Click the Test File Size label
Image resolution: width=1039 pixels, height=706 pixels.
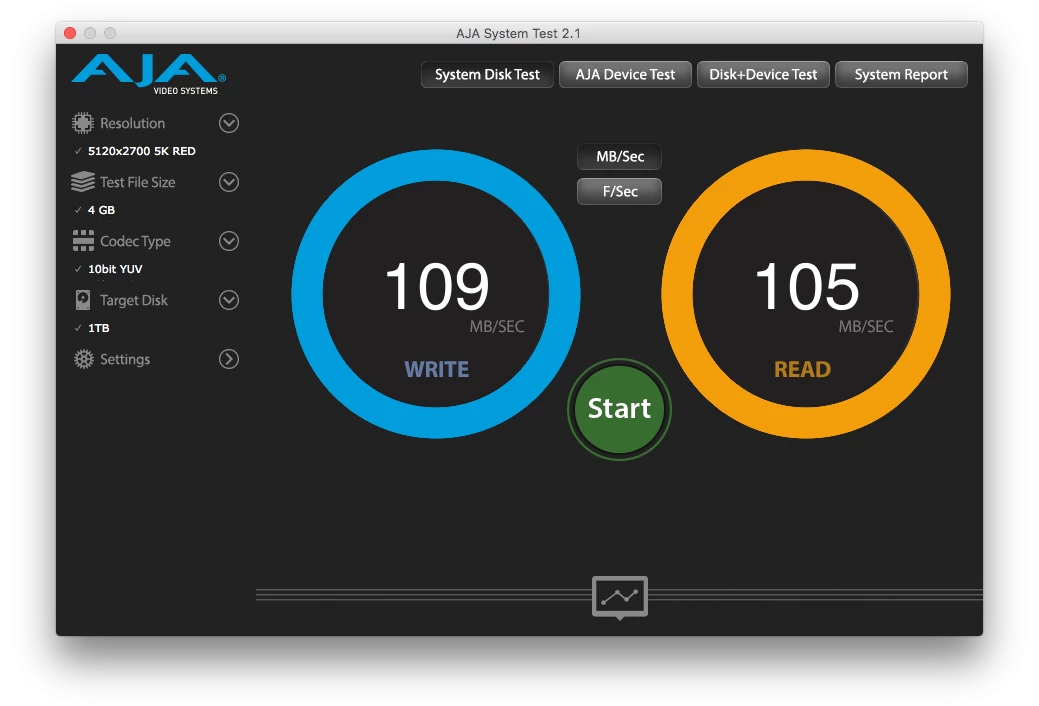point(138,182)
